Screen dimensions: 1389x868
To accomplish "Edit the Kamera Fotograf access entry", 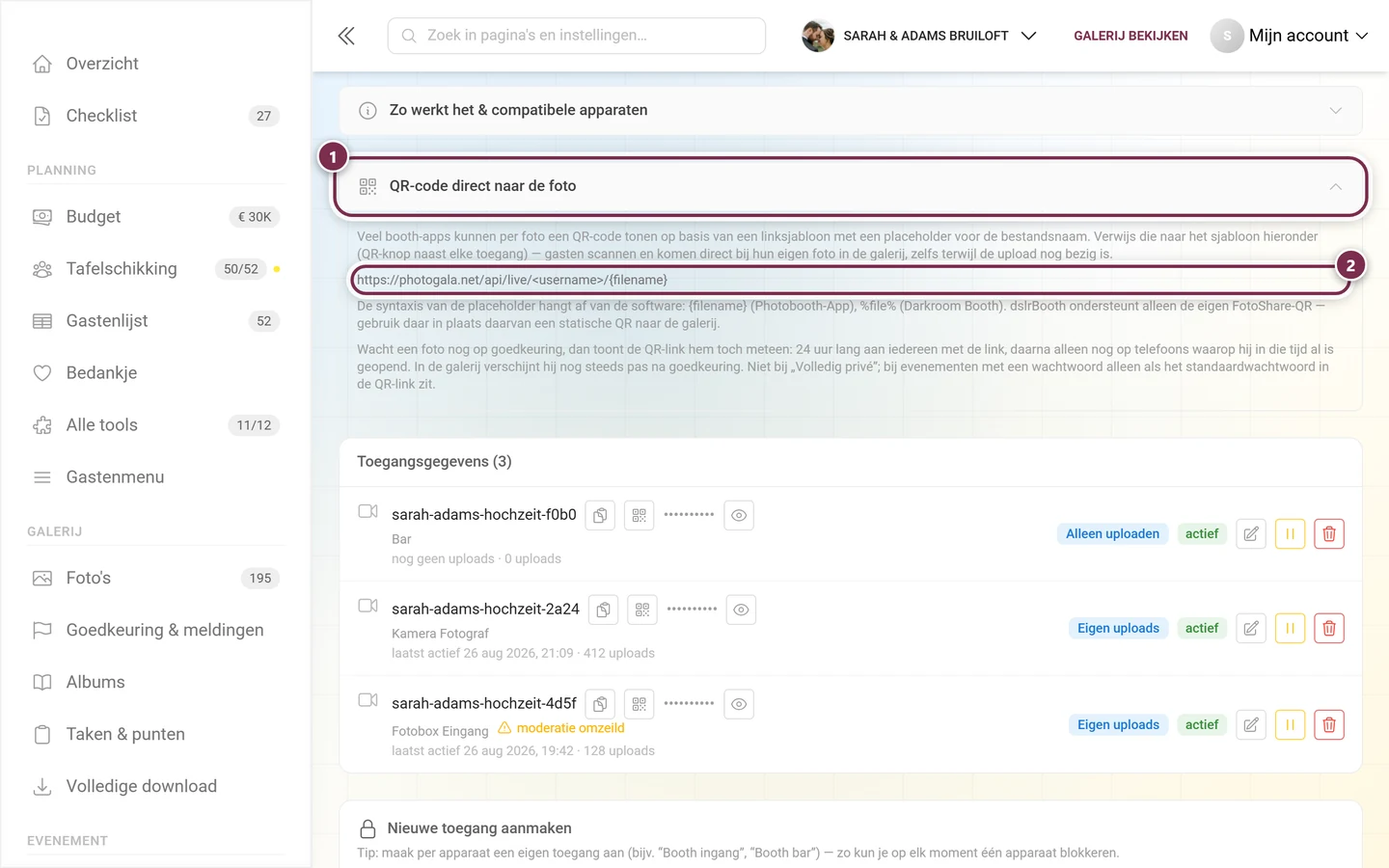I will (x=1251, y=629).
